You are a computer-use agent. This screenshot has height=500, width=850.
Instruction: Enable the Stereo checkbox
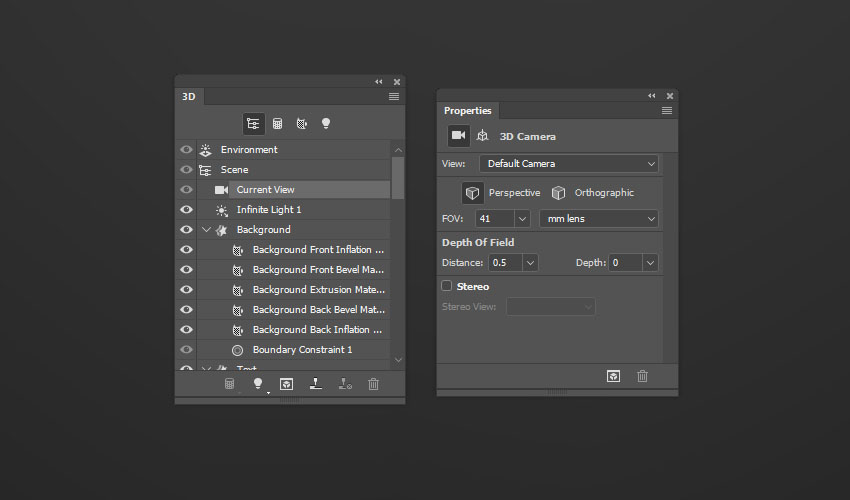point(447,286)
